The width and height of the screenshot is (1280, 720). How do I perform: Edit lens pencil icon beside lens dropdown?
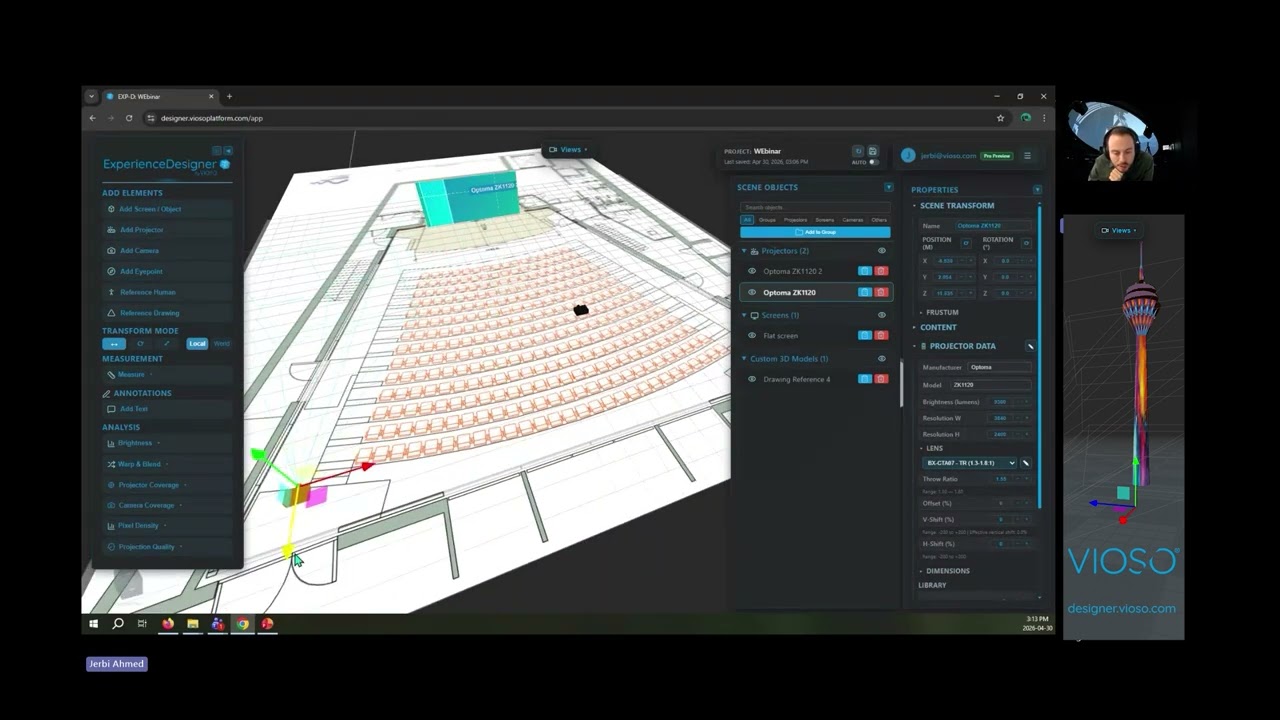tap(1025, 463)
